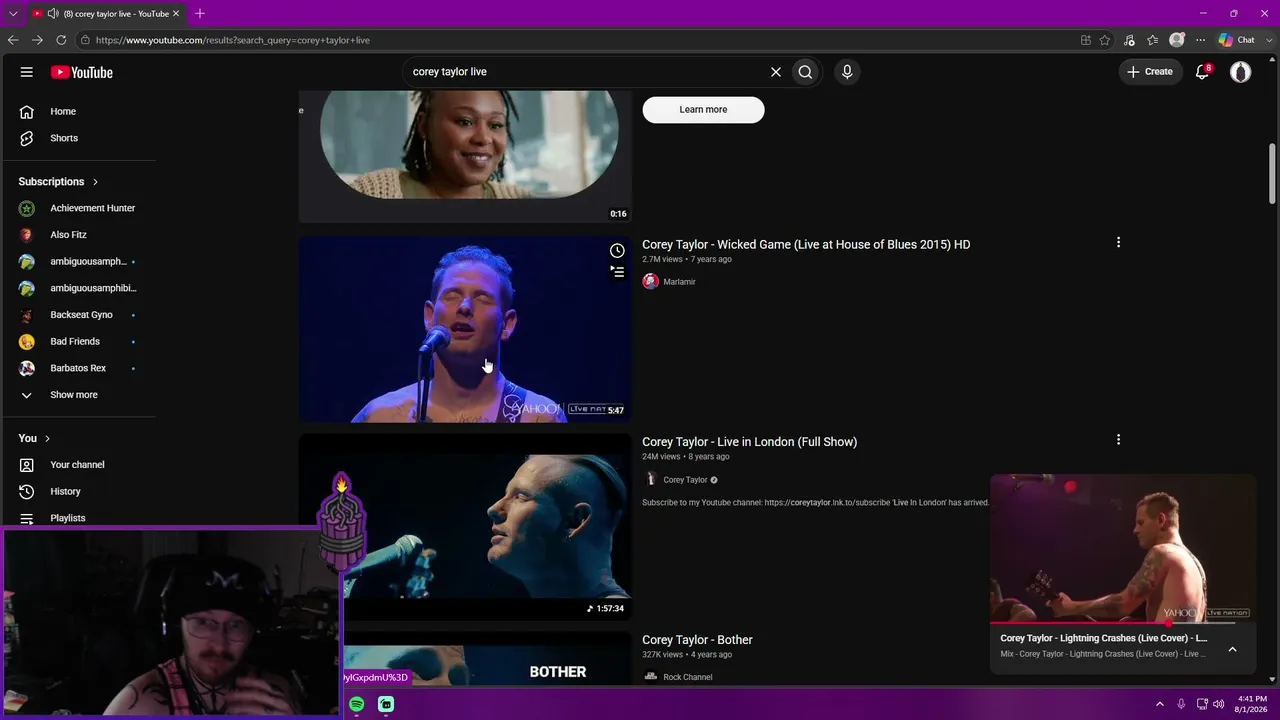Open the browser profile avatar
This screenshot has height=720, width=1280.
[x=1177, y=40]
